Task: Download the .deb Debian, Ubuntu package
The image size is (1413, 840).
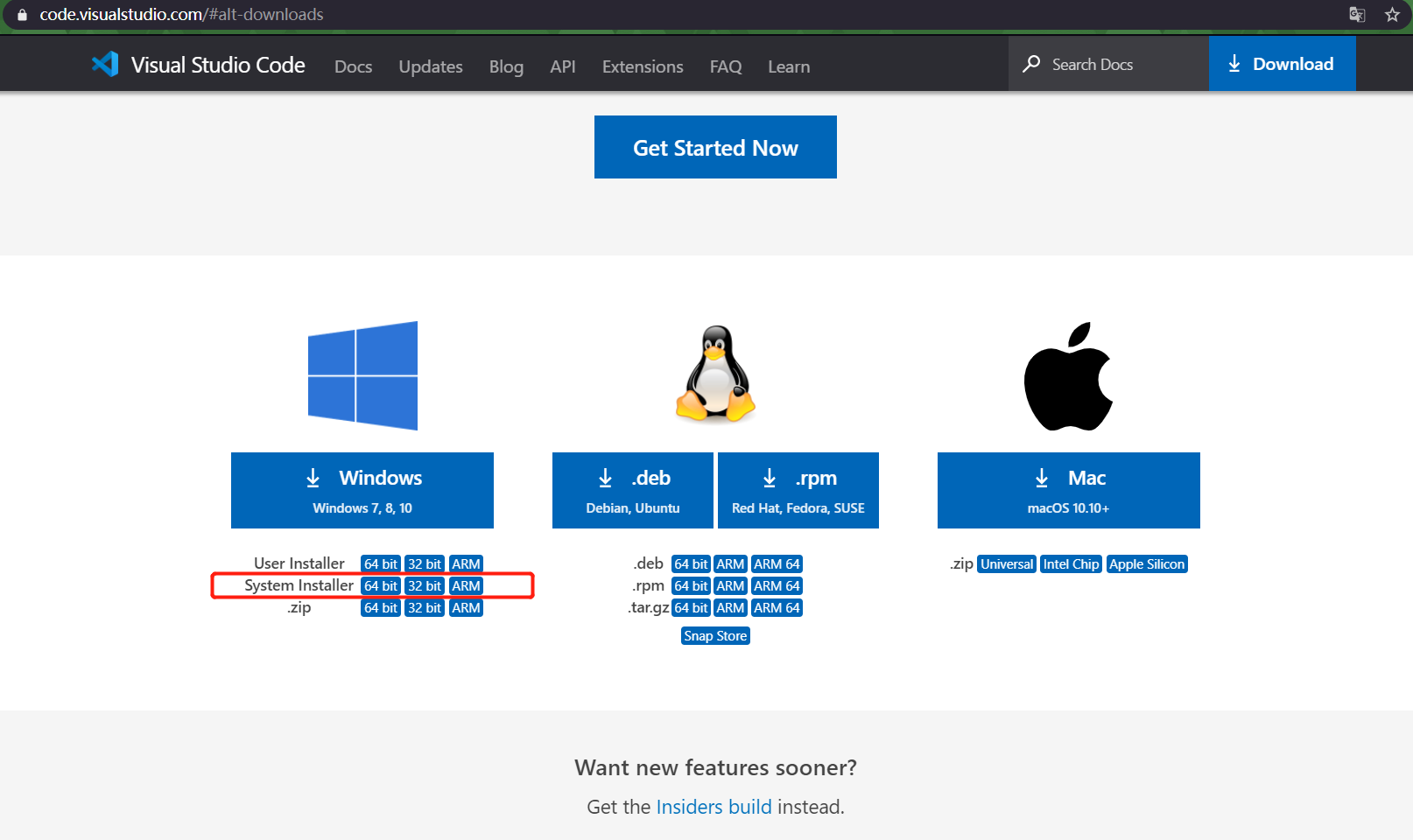Action: [633, 490]
